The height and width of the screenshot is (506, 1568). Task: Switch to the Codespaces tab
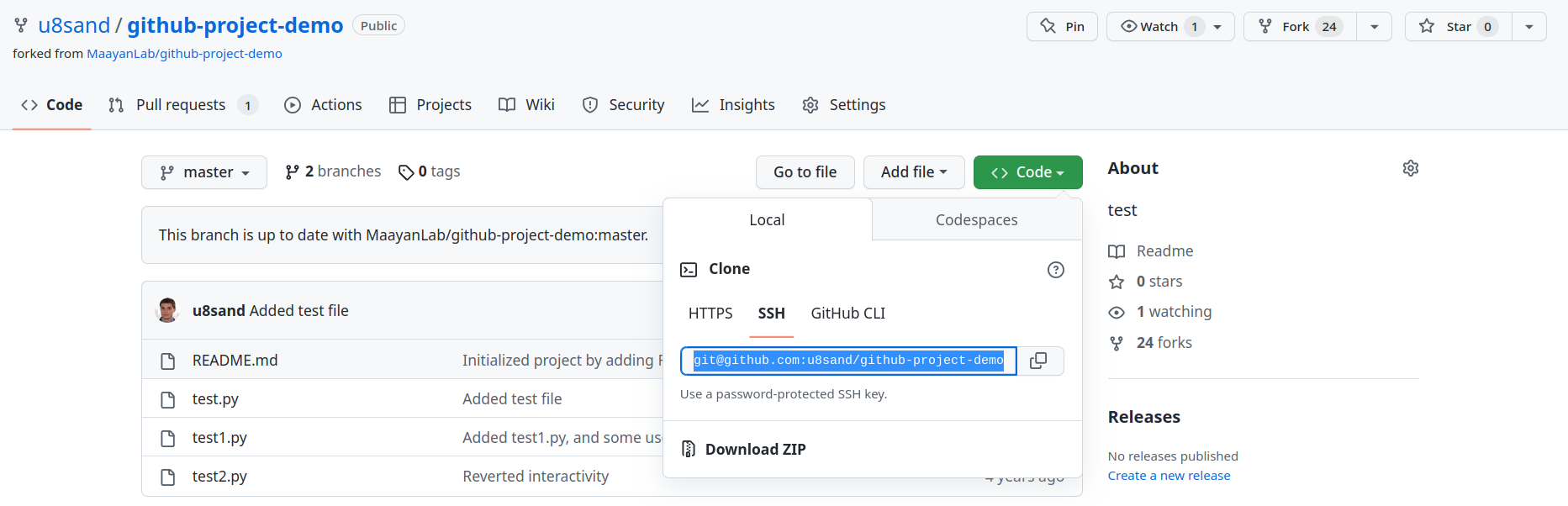[x=976, y=220]
